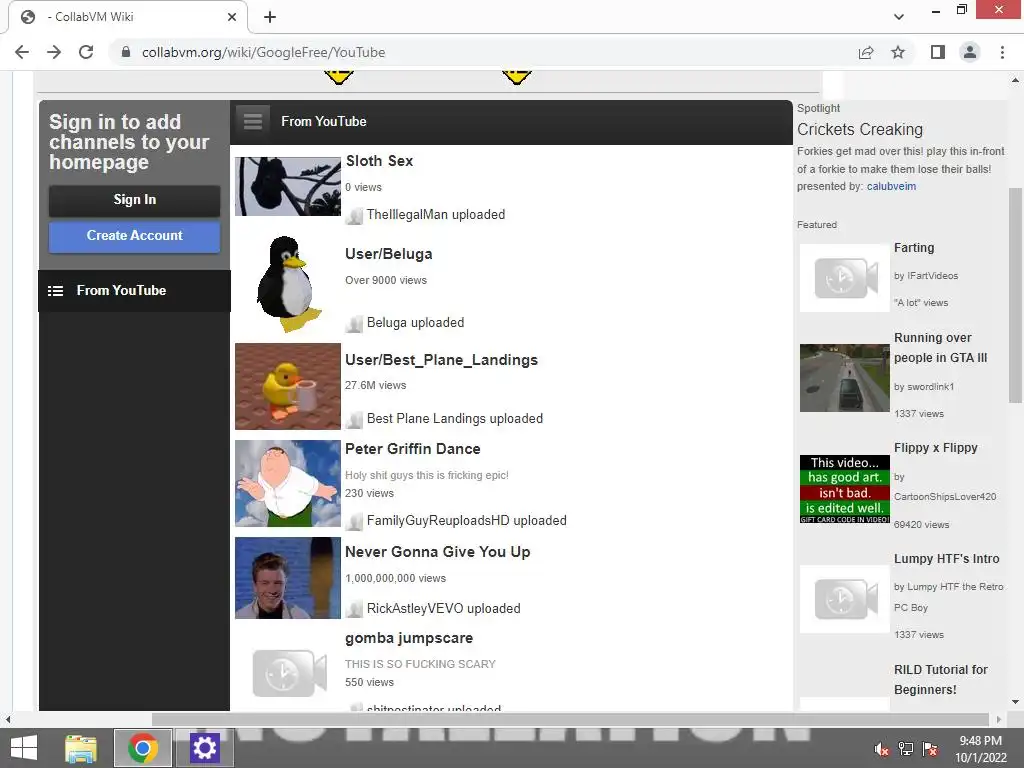Click the penguin thumbnail for User/Beluga
1024x768 pixels.
coord(288,284)
